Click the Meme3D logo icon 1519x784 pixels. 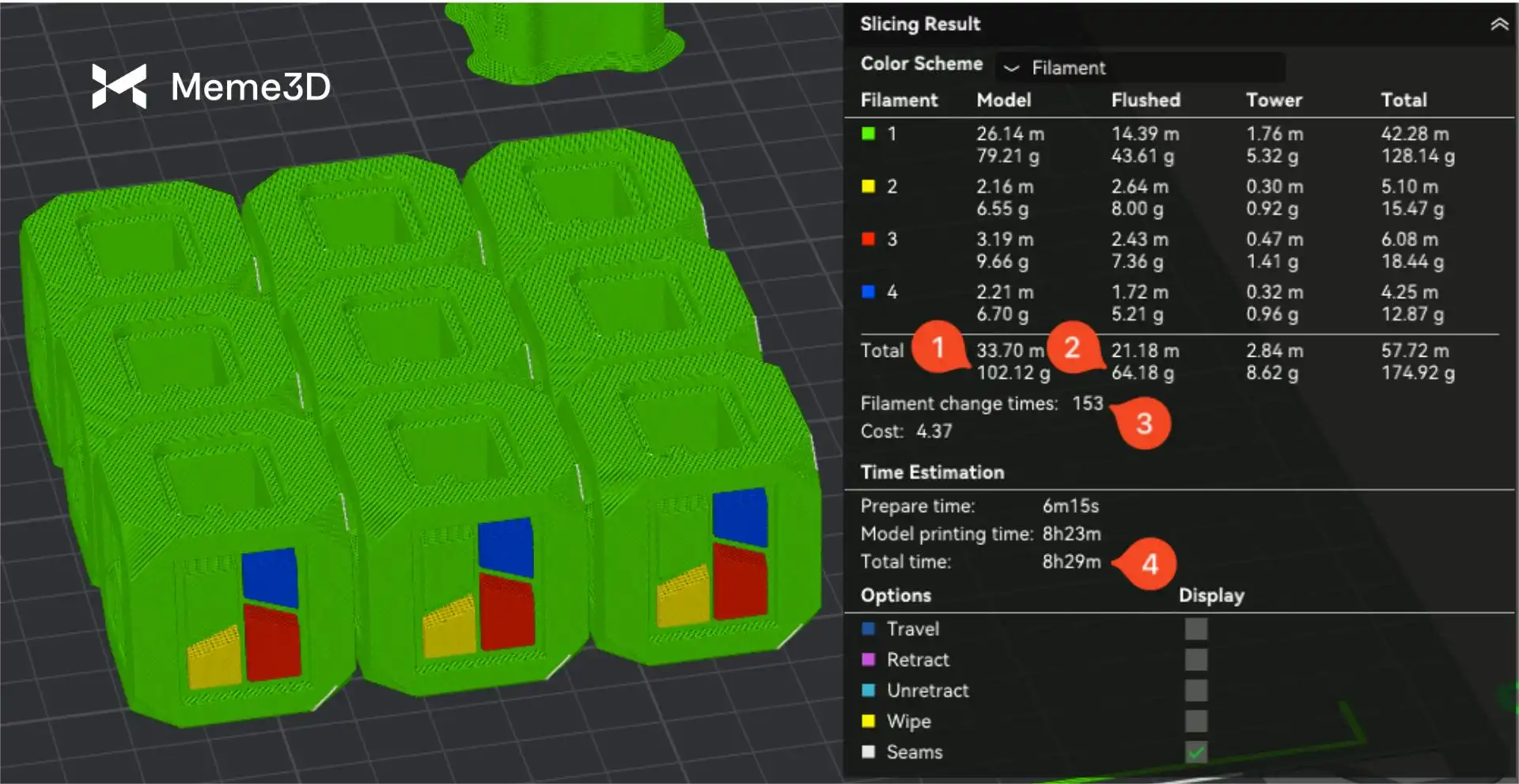click(119, 86)
